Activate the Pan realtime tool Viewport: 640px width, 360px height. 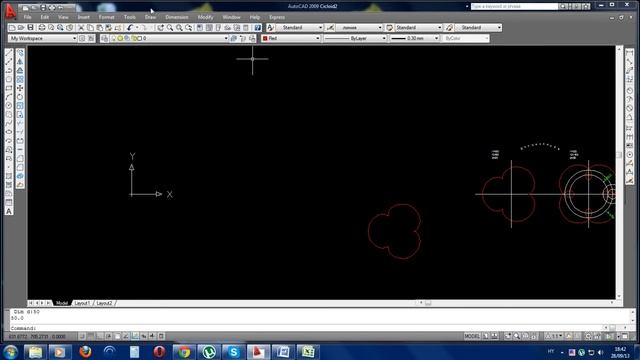[x=160, y=28]
